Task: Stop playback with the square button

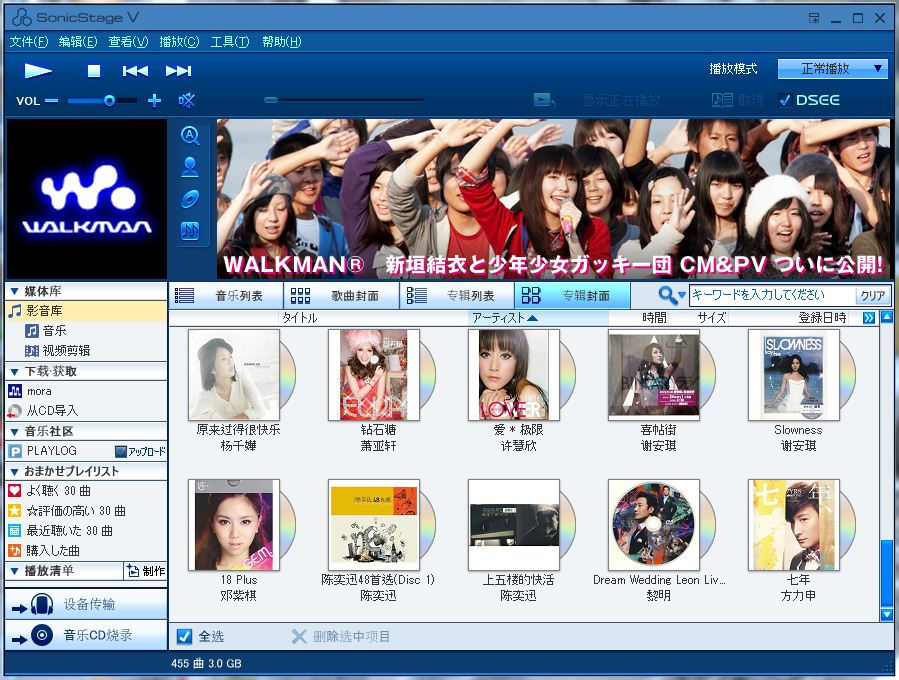Action: click(x=93, y=71)
